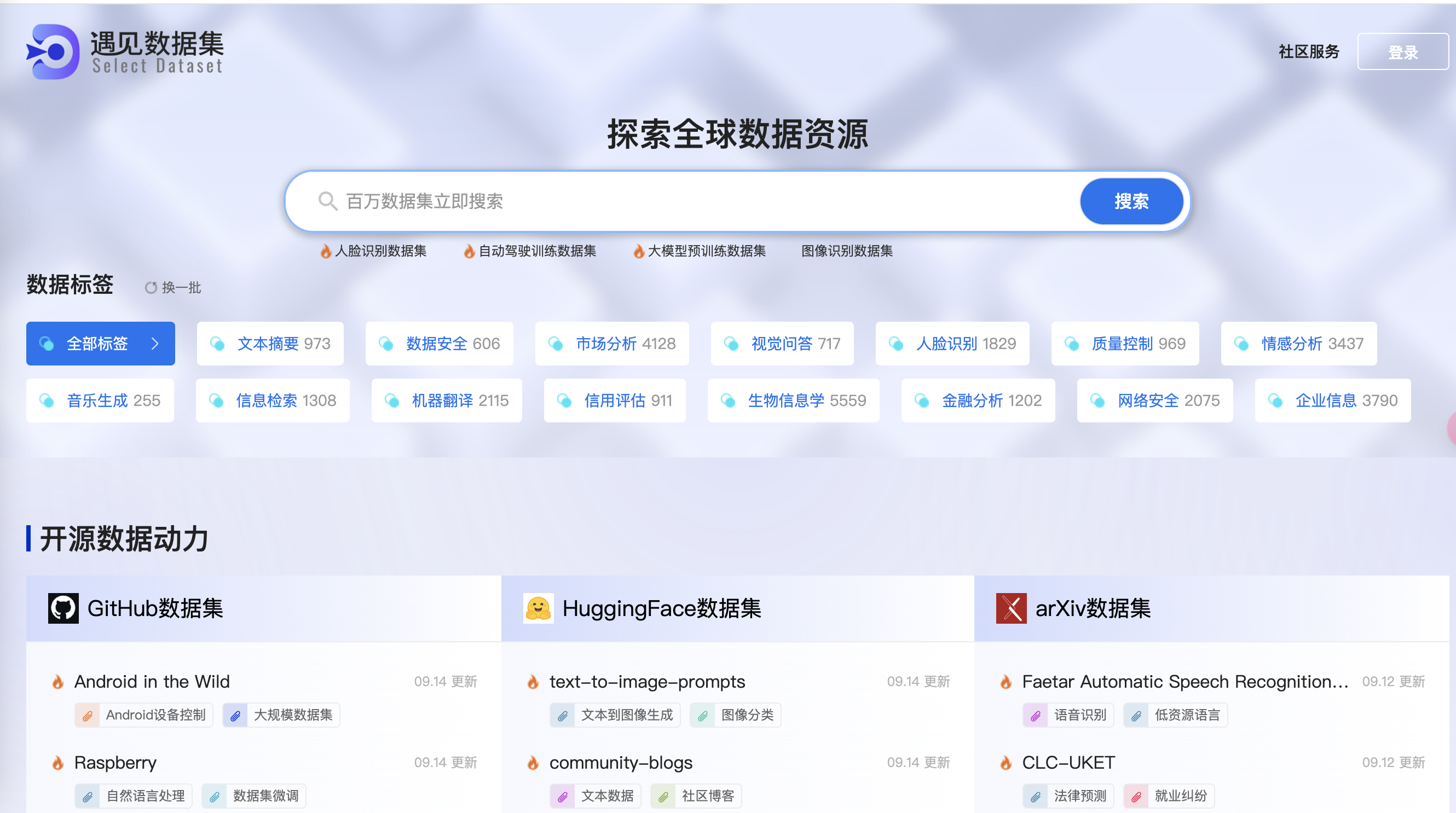Click the HuggingFace emoji icon on HuggingFace数据集 card
The height and width of the screenshot is (813, 1456).
click(538, 608)
